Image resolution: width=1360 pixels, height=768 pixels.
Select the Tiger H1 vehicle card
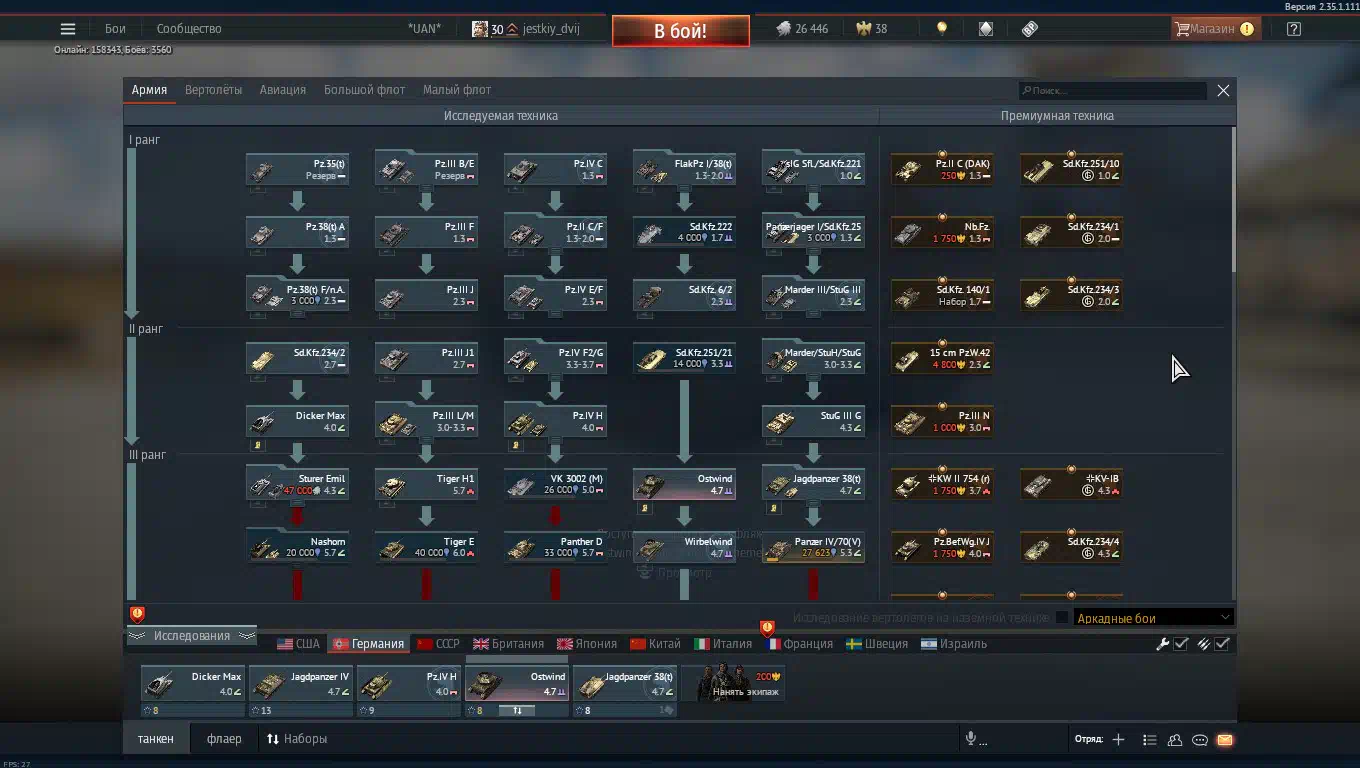coord(426,485)
